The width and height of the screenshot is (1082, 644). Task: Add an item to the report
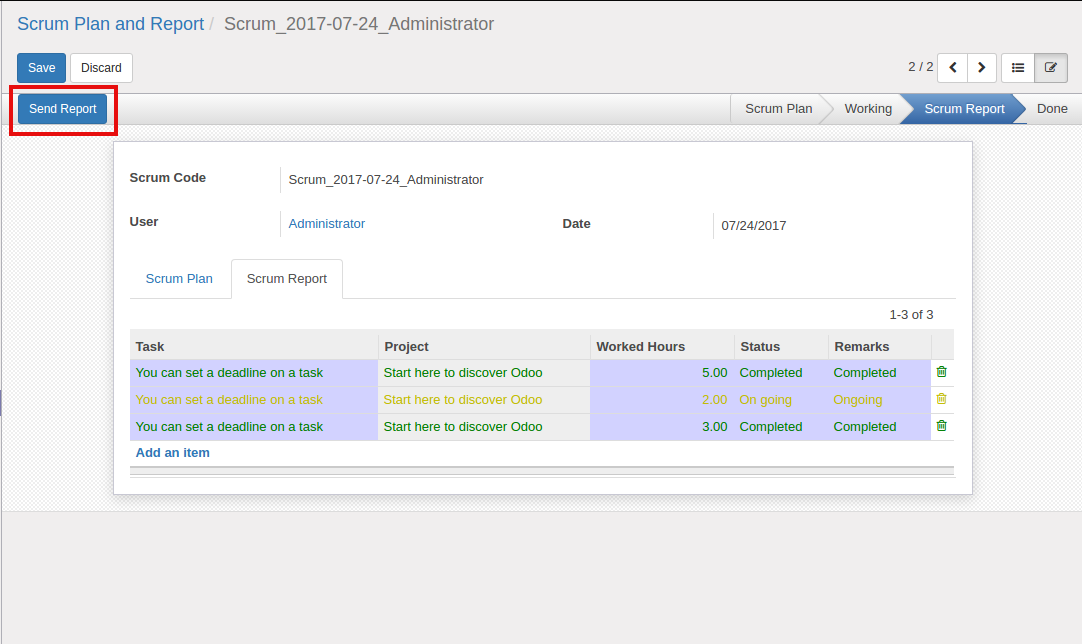click(173, 453)
